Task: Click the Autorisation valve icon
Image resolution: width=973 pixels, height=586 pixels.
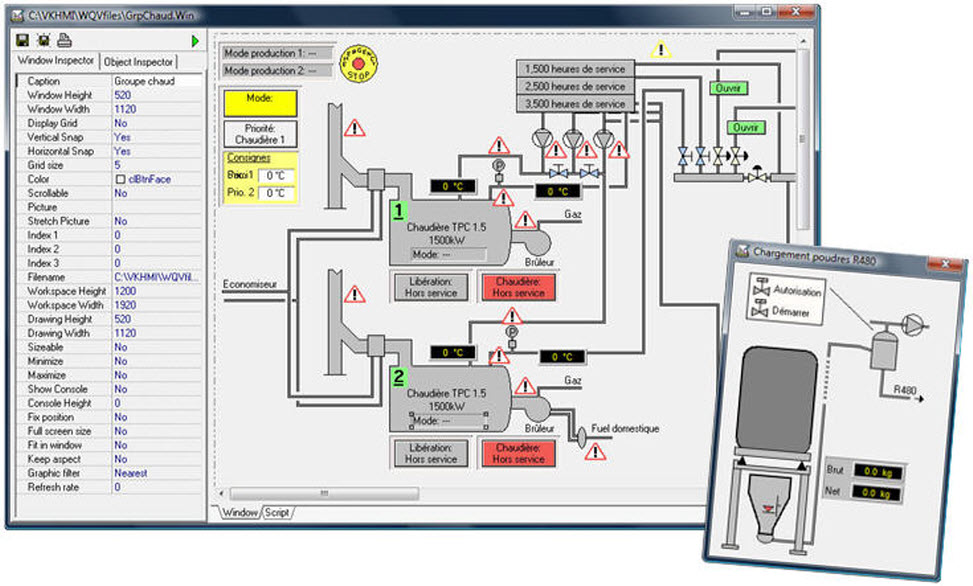Action: point(761,287)
